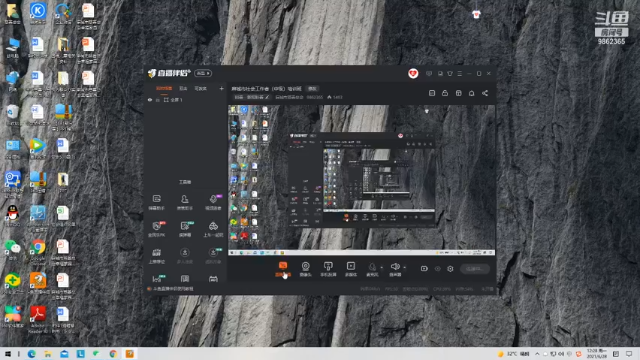Viewport: 640px width, 360px height.
Task: Open middle circular tool in third toolbox row
Action: [184, 256]
